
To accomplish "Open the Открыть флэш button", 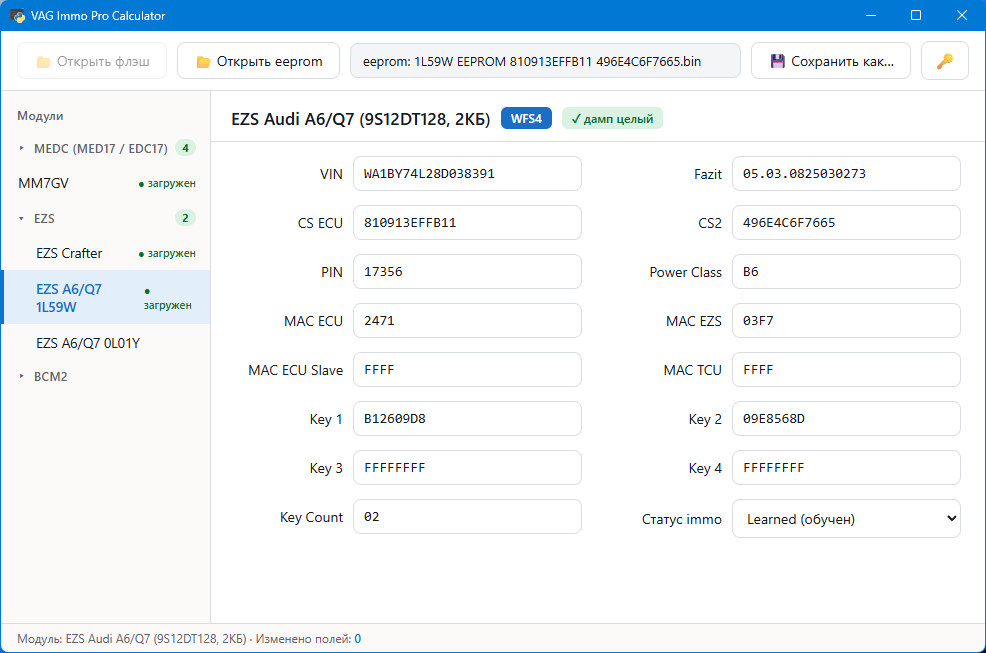I will click(x=92, y=61).
